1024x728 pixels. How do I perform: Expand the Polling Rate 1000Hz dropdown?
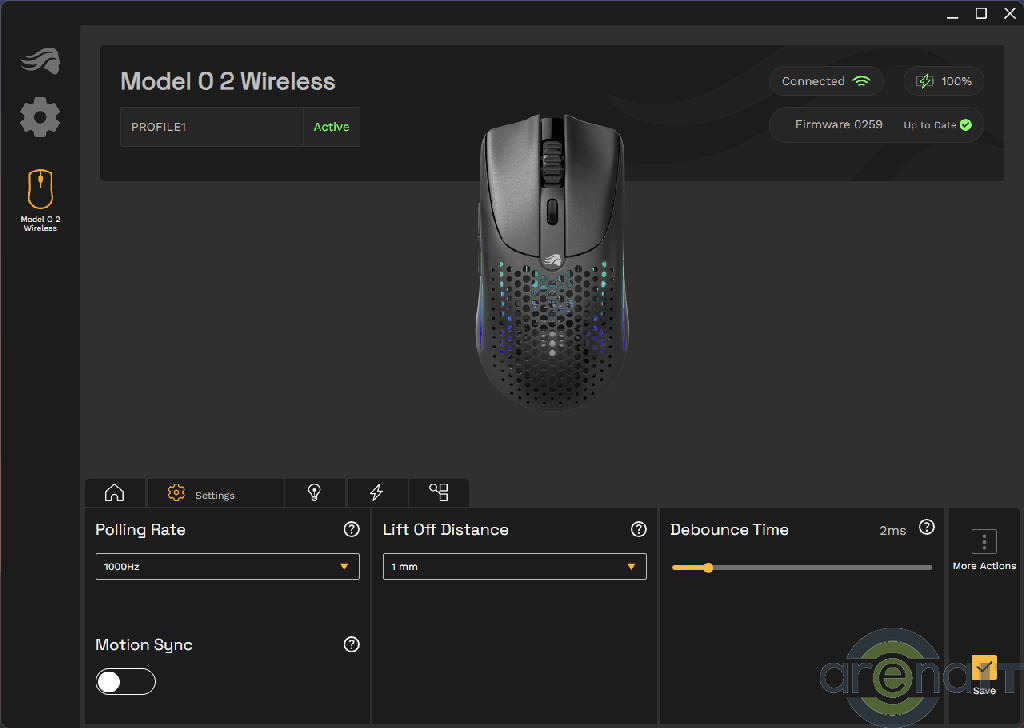[227, 566]
